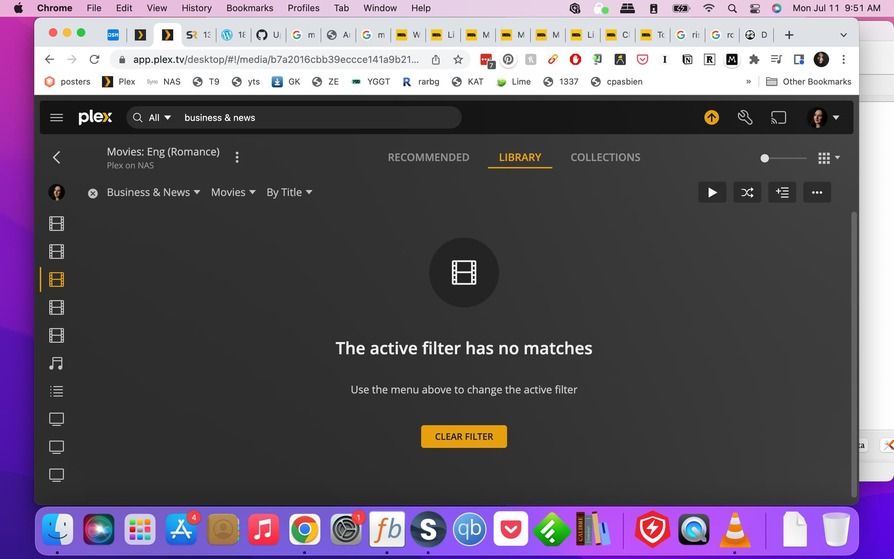Open qBittorrent from the dock
This screenshot has width=894, height=559.
point(469,530)
